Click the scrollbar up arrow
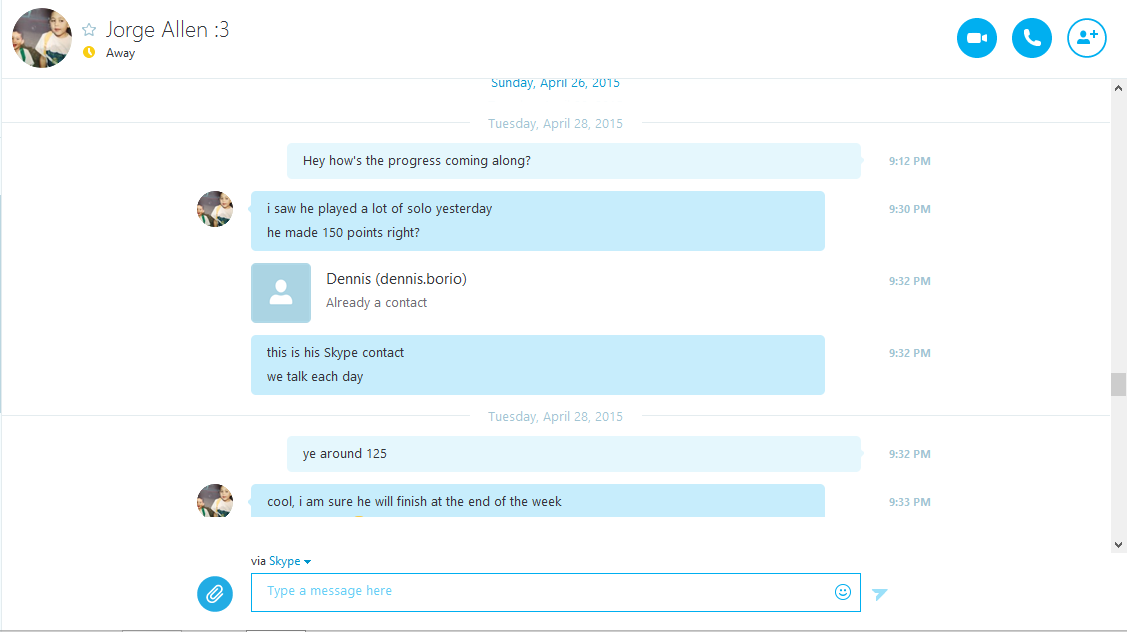Image resolution: width=1127 pixels, height=632 pixels. (x=1118, y=88)
